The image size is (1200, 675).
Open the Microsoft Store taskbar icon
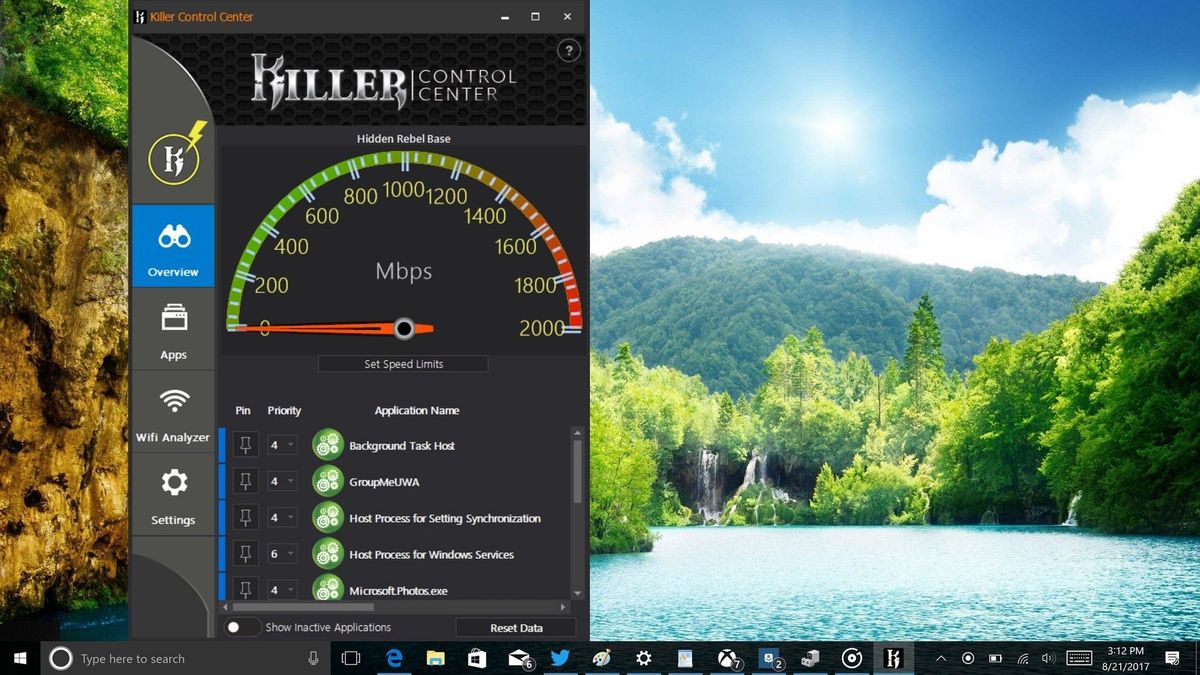[x=477, y=658]
